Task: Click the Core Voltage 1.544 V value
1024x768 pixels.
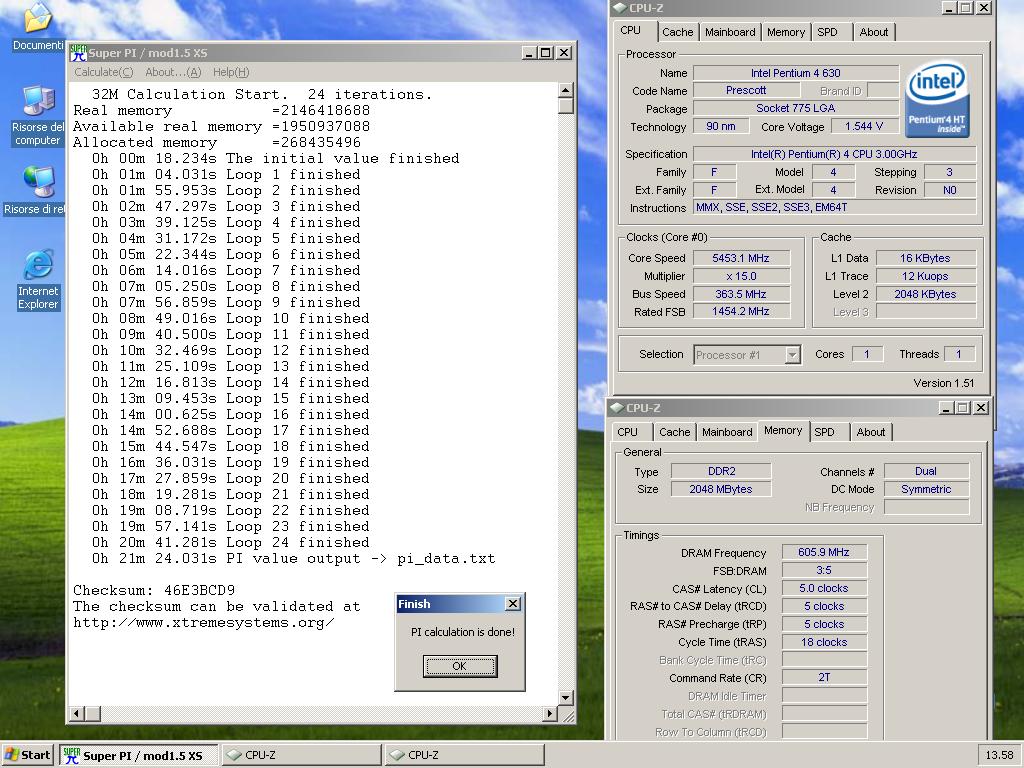Action: coord(863,127)
